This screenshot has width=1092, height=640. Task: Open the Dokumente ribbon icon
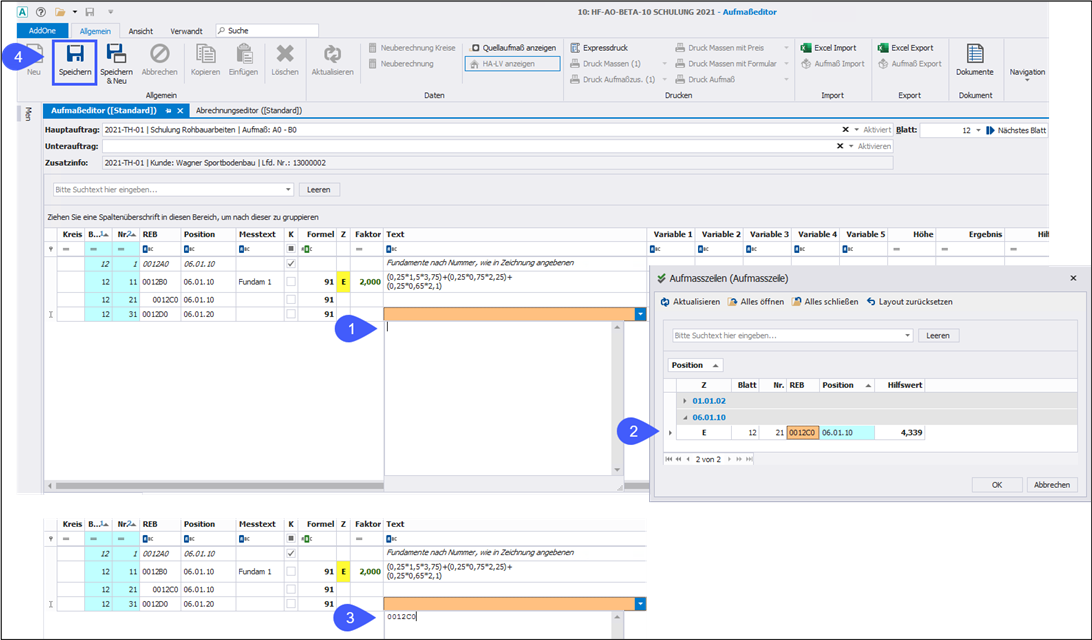(x=974, y=58)
